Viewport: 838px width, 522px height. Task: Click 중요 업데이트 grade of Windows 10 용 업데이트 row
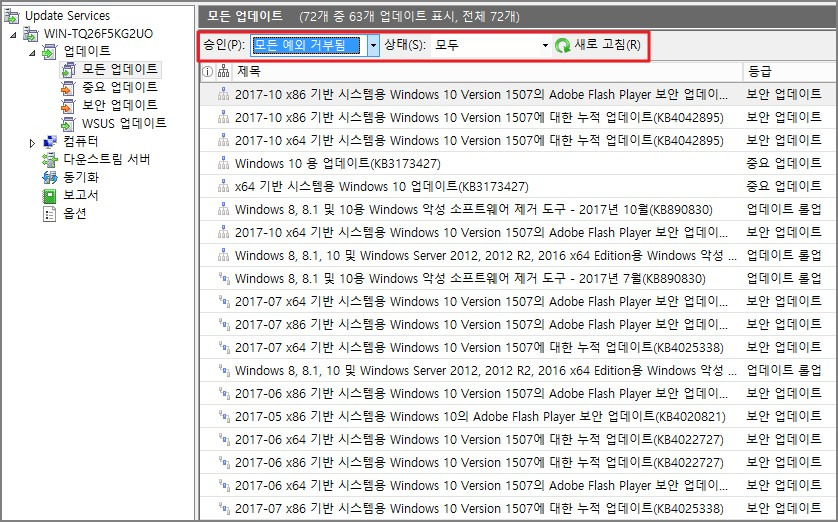(783, 163)
